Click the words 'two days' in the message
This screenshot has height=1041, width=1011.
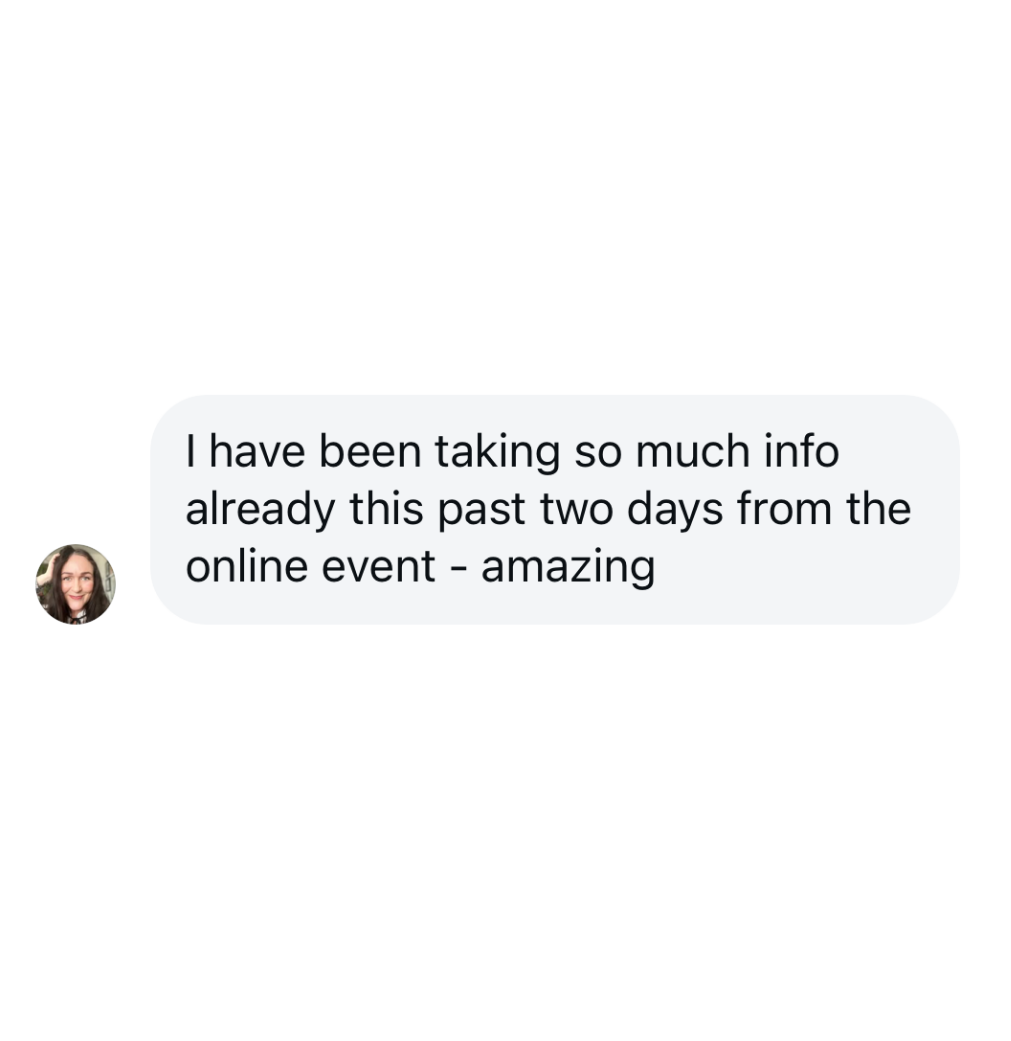pos(631,511)
